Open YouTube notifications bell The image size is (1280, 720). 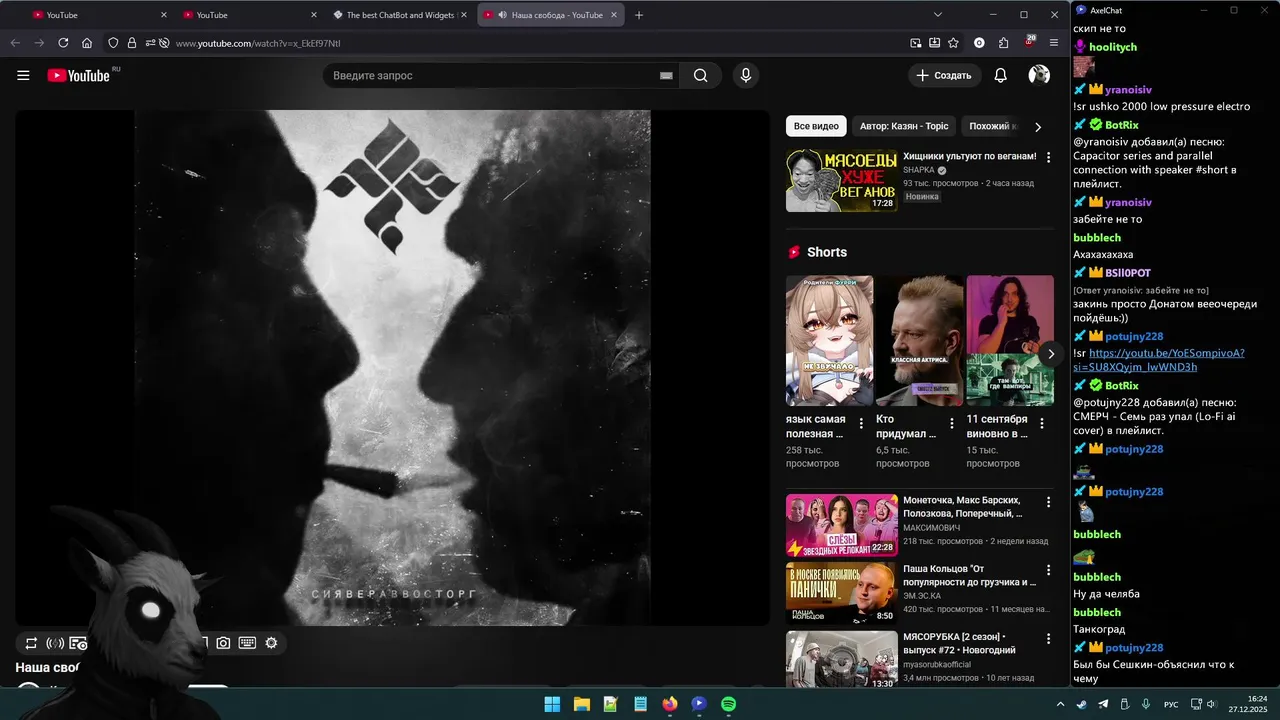(1000, 75)
